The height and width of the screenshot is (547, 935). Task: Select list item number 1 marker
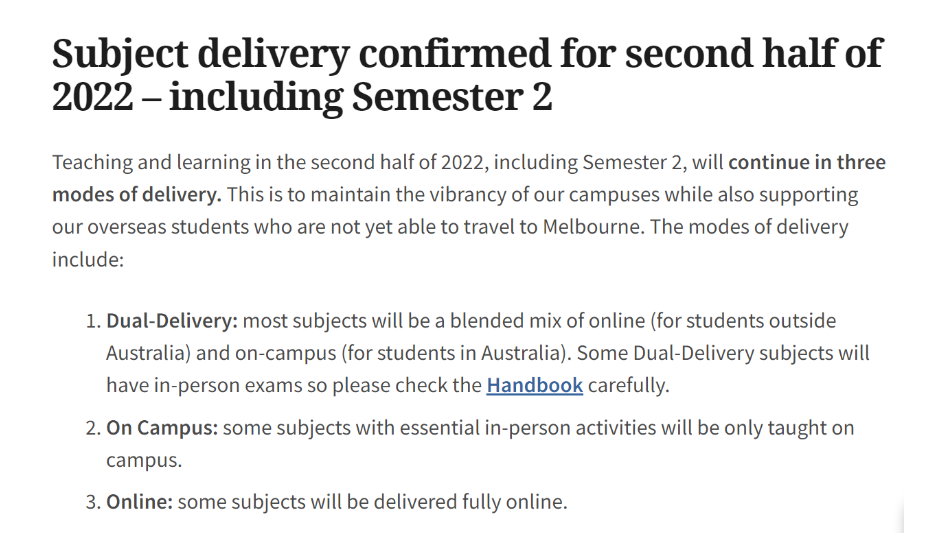point(93,322)
